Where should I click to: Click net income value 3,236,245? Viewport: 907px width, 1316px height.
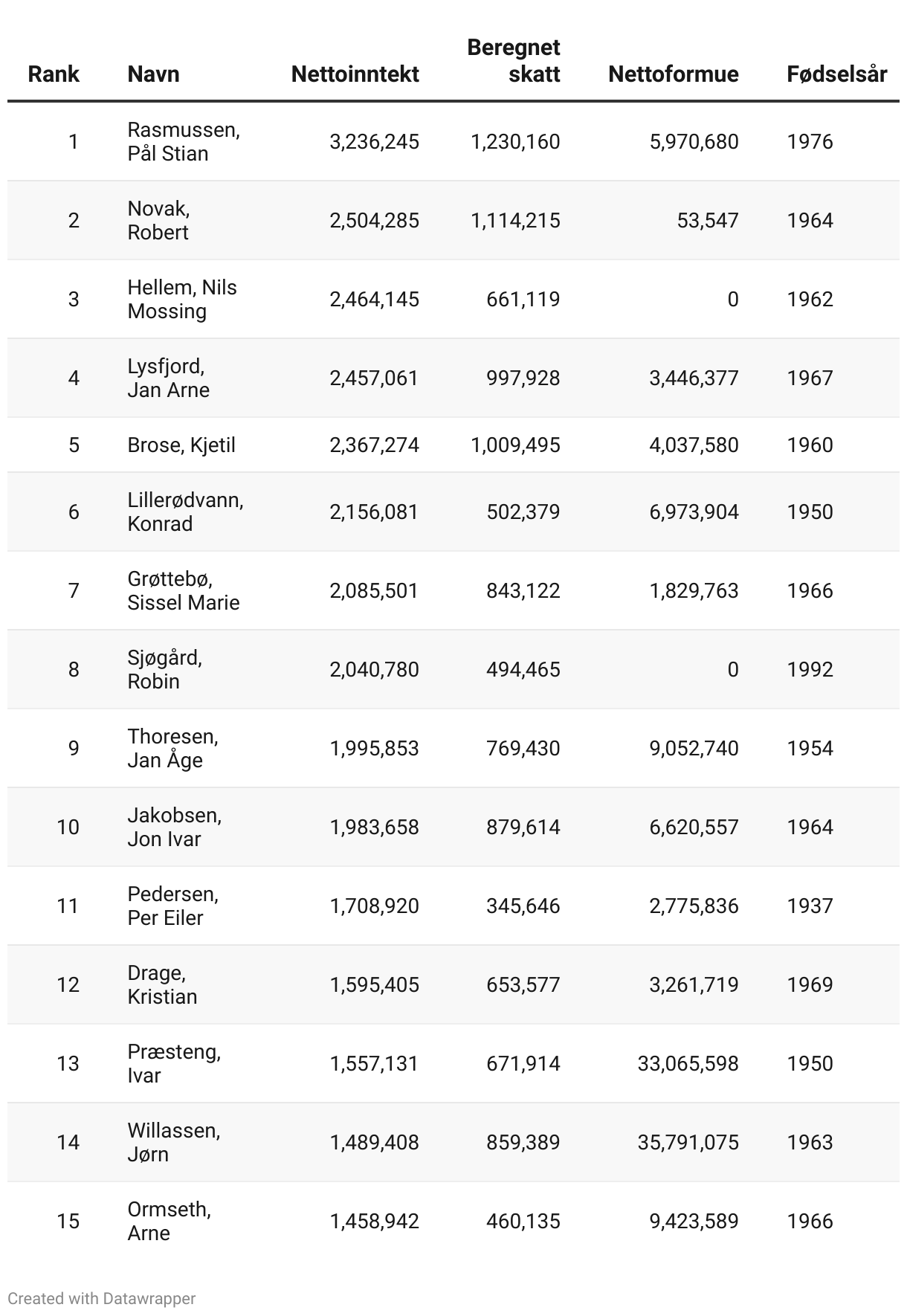point(374,141)
